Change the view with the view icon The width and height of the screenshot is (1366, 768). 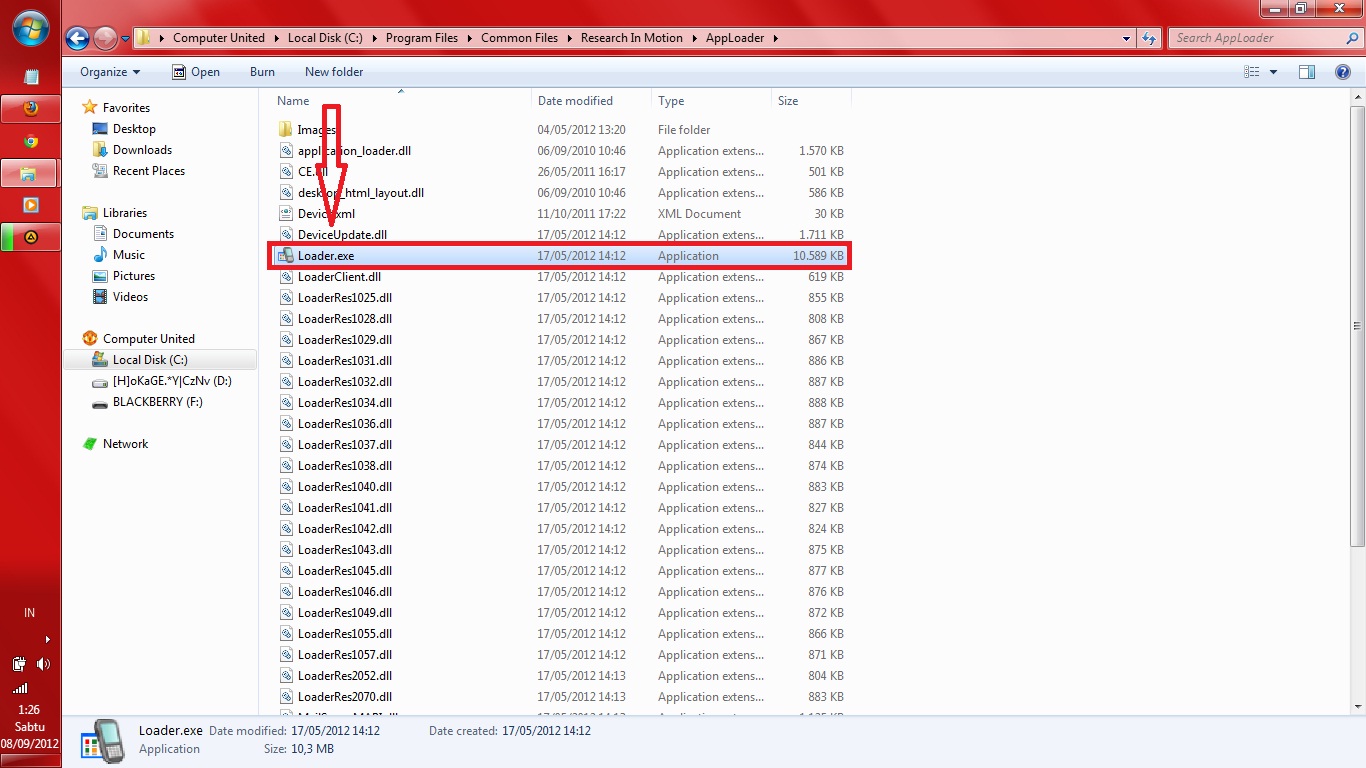click(1251, 72)
